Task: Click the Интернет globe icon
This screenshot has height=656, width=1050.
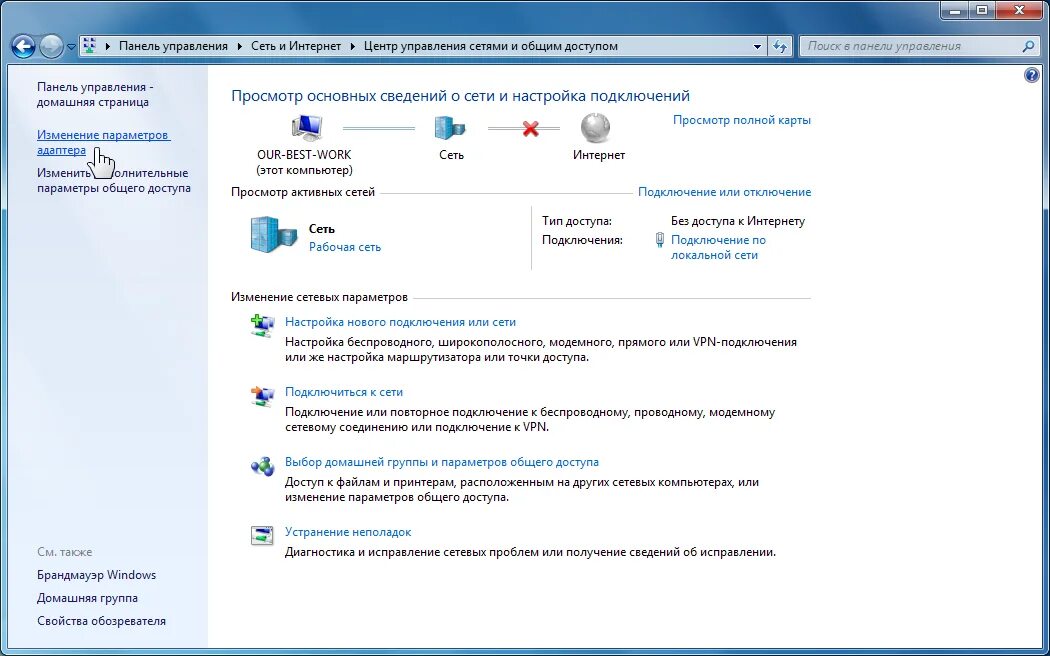Action: click(x=596, y=128)
